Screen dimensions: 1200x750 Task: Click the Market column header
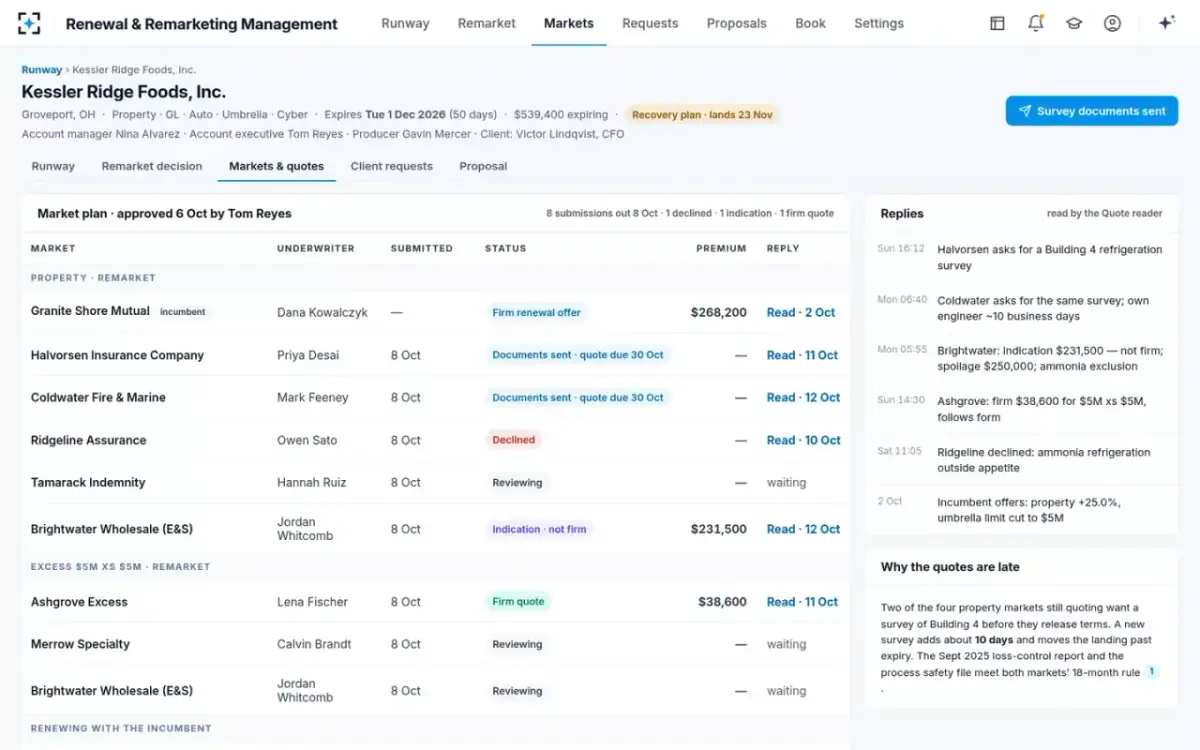click(x=53, y=248)
